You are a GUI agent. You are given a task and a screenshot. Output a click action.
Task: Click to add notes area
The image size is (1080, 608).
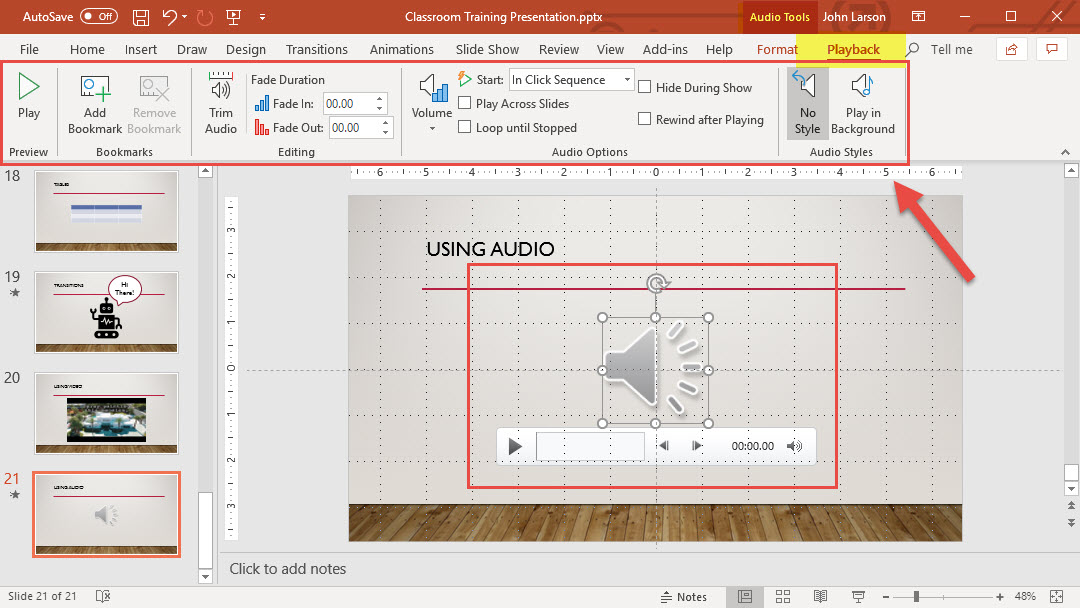point(288,569)
